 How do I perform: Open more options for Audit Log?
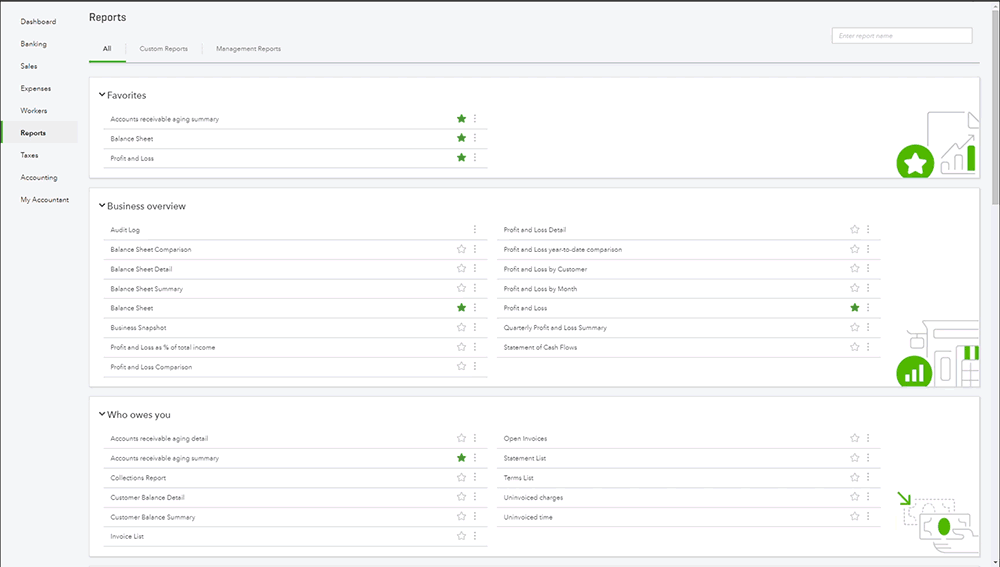pos(474,230)
